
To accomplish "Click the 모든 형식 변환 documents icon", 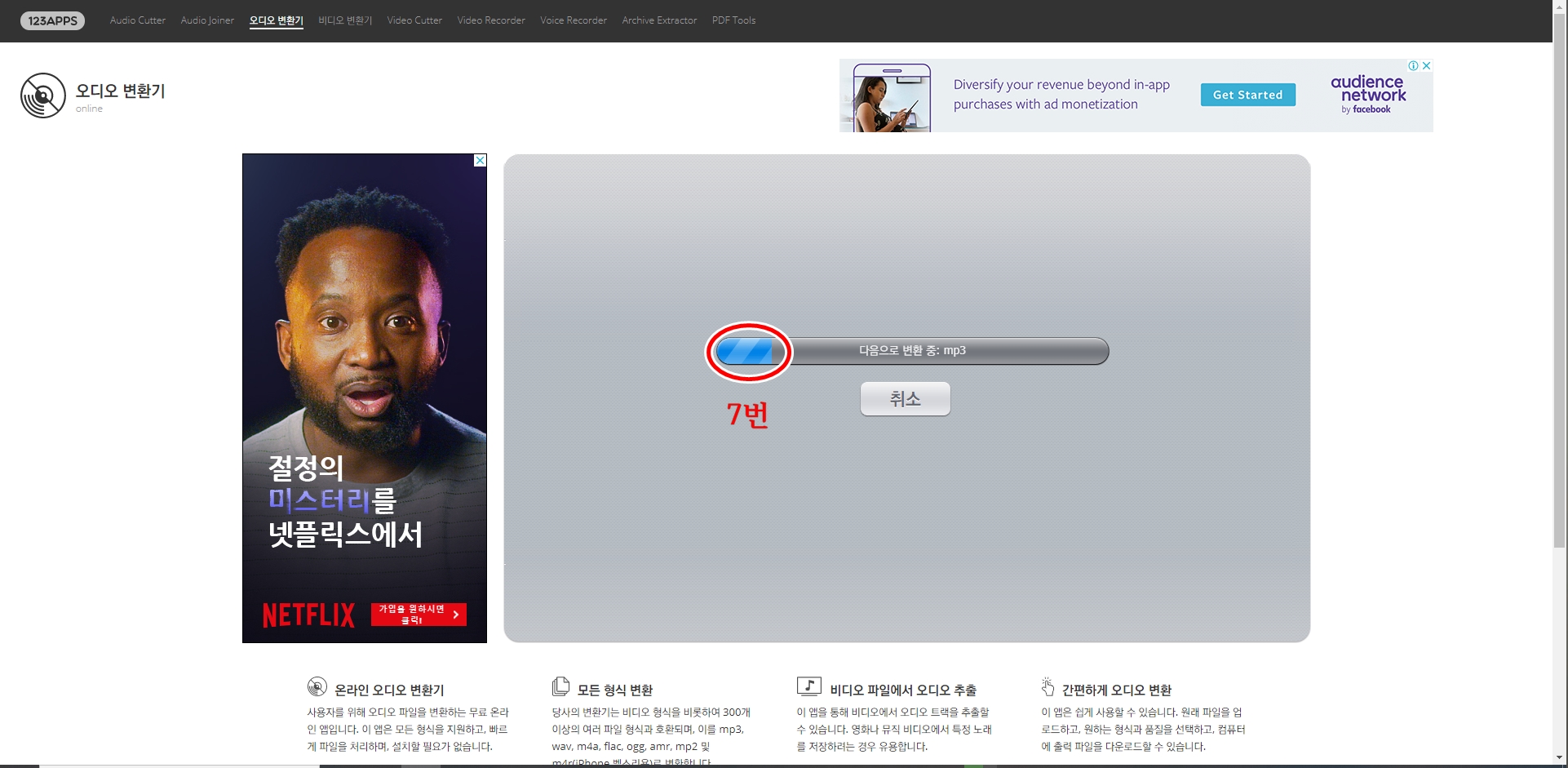I will coord(560,686).
